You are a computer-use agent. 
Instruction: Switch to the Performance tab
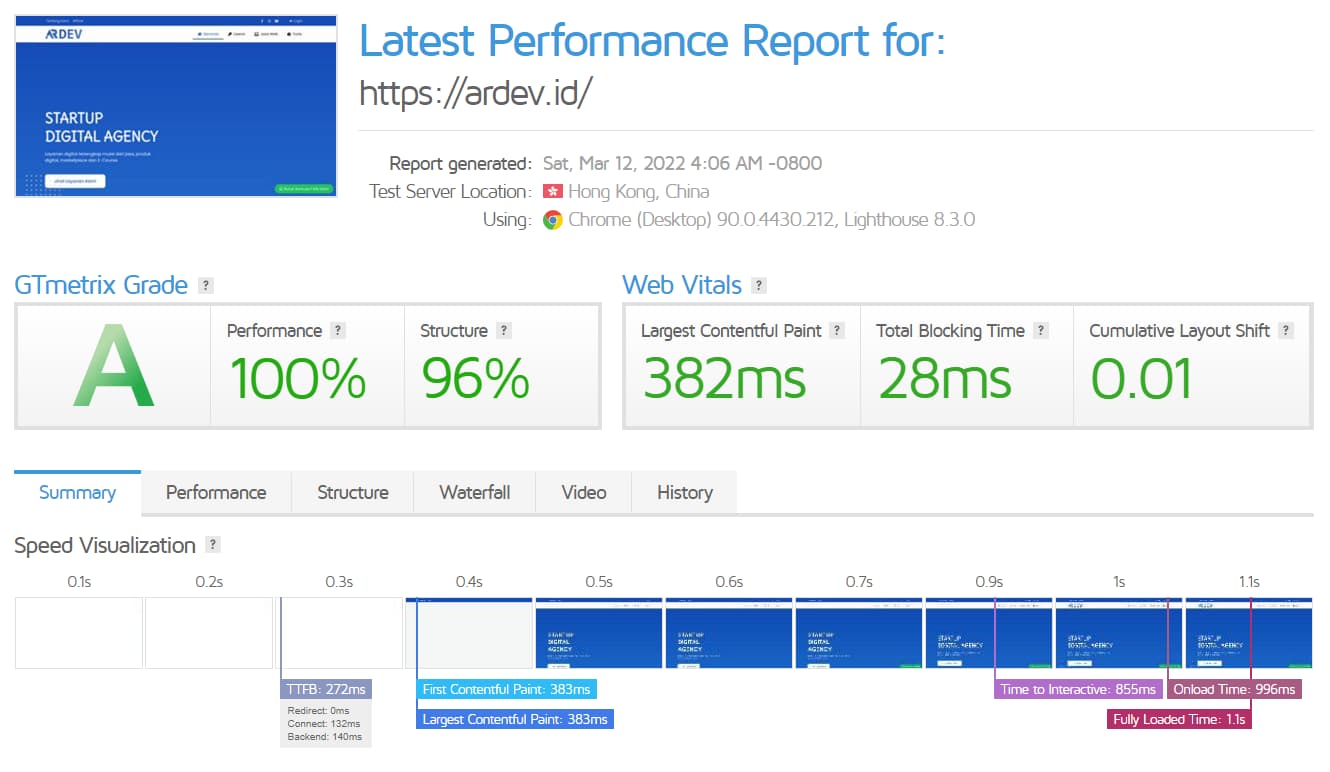(216, 493)
